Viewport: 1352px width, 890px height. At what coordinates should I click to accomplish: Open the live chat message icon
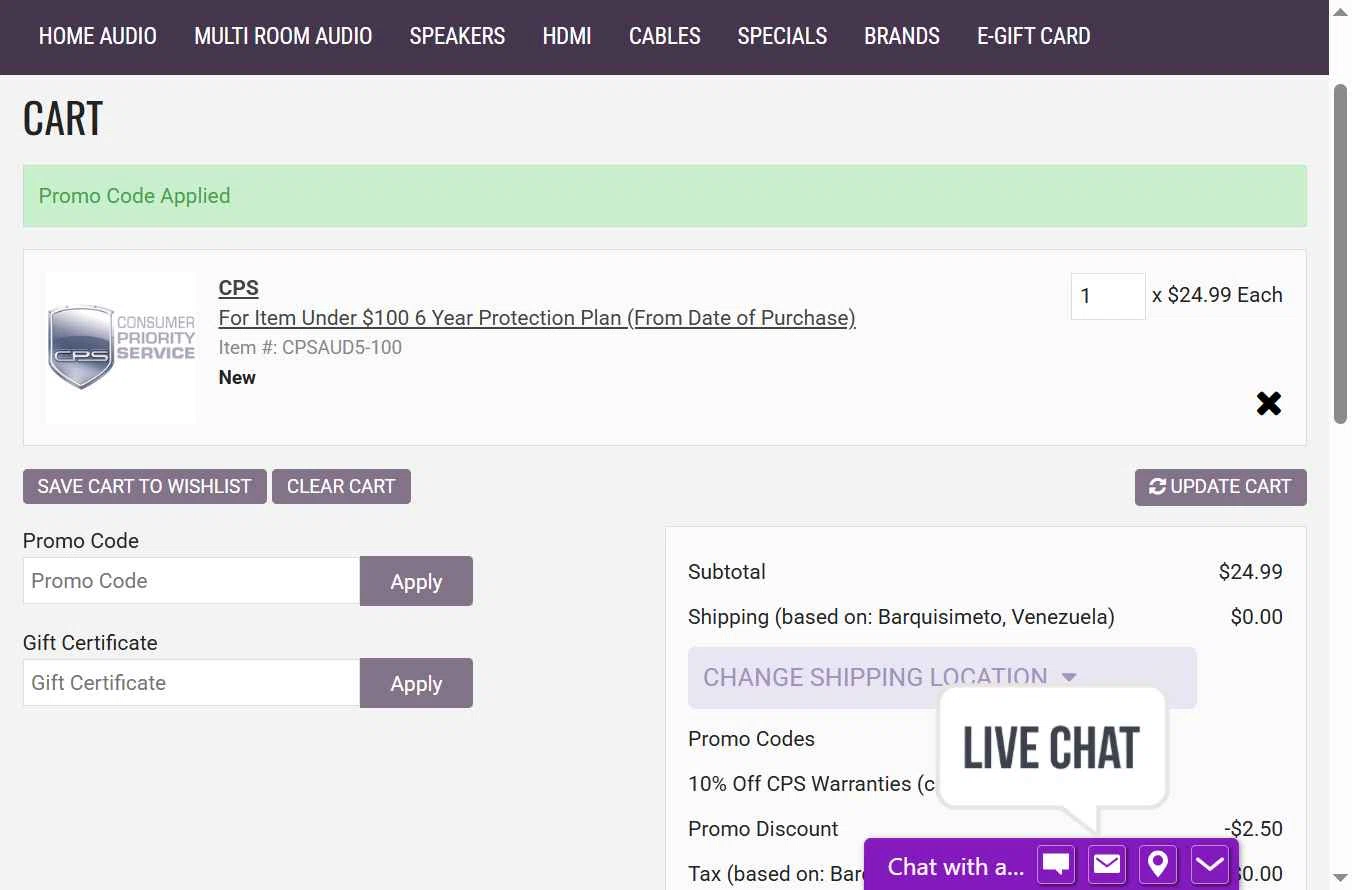(x=1056, y=864)
